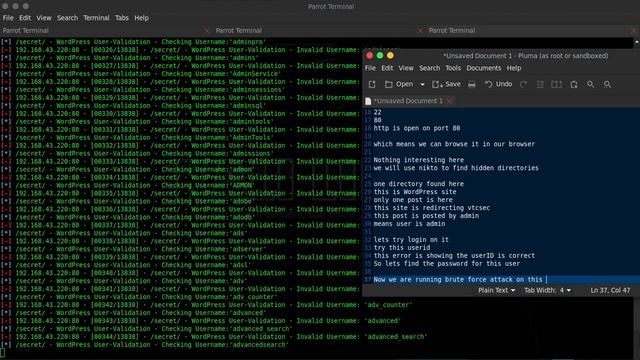
Task: Open Pluma Tools menu
Action: tap(453, 68)
